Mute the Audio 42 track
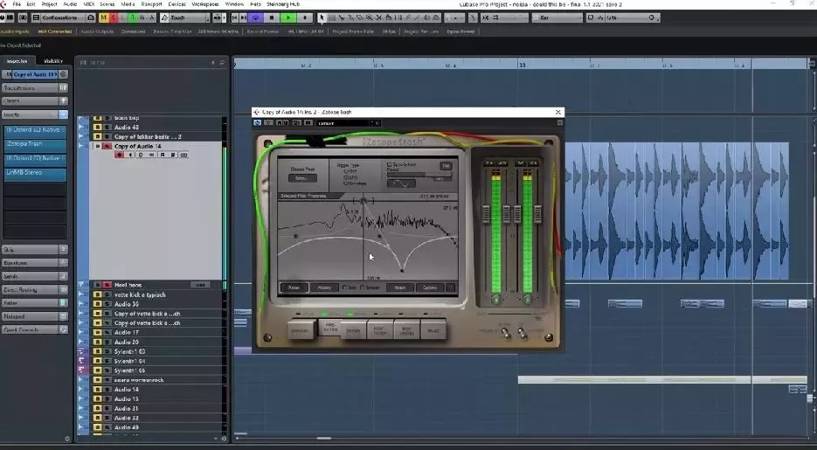Image resolution: width=817 pixels, height=450 pixels. click(x=97, y=127)
